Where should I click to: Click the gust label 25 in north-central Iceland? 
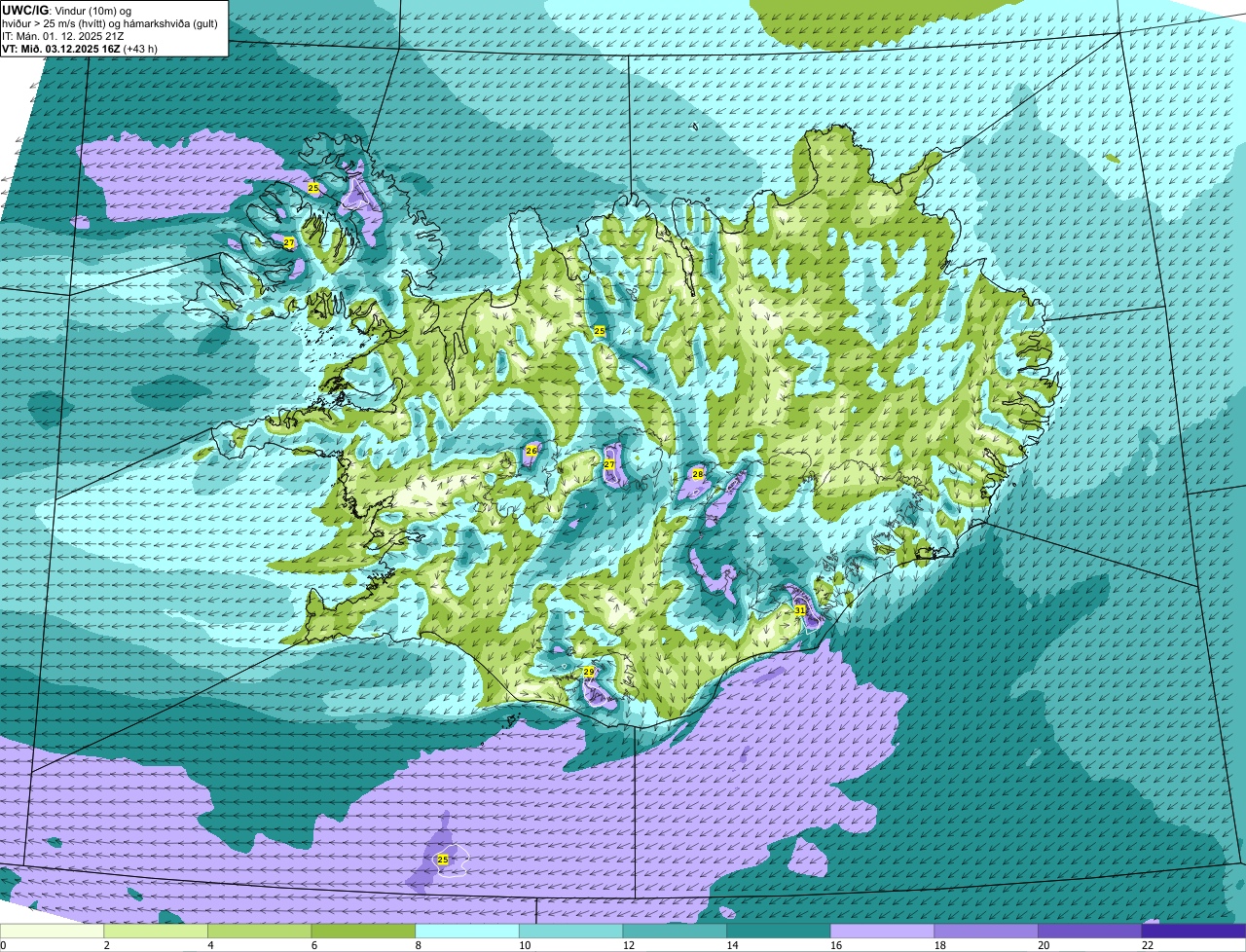600,331
